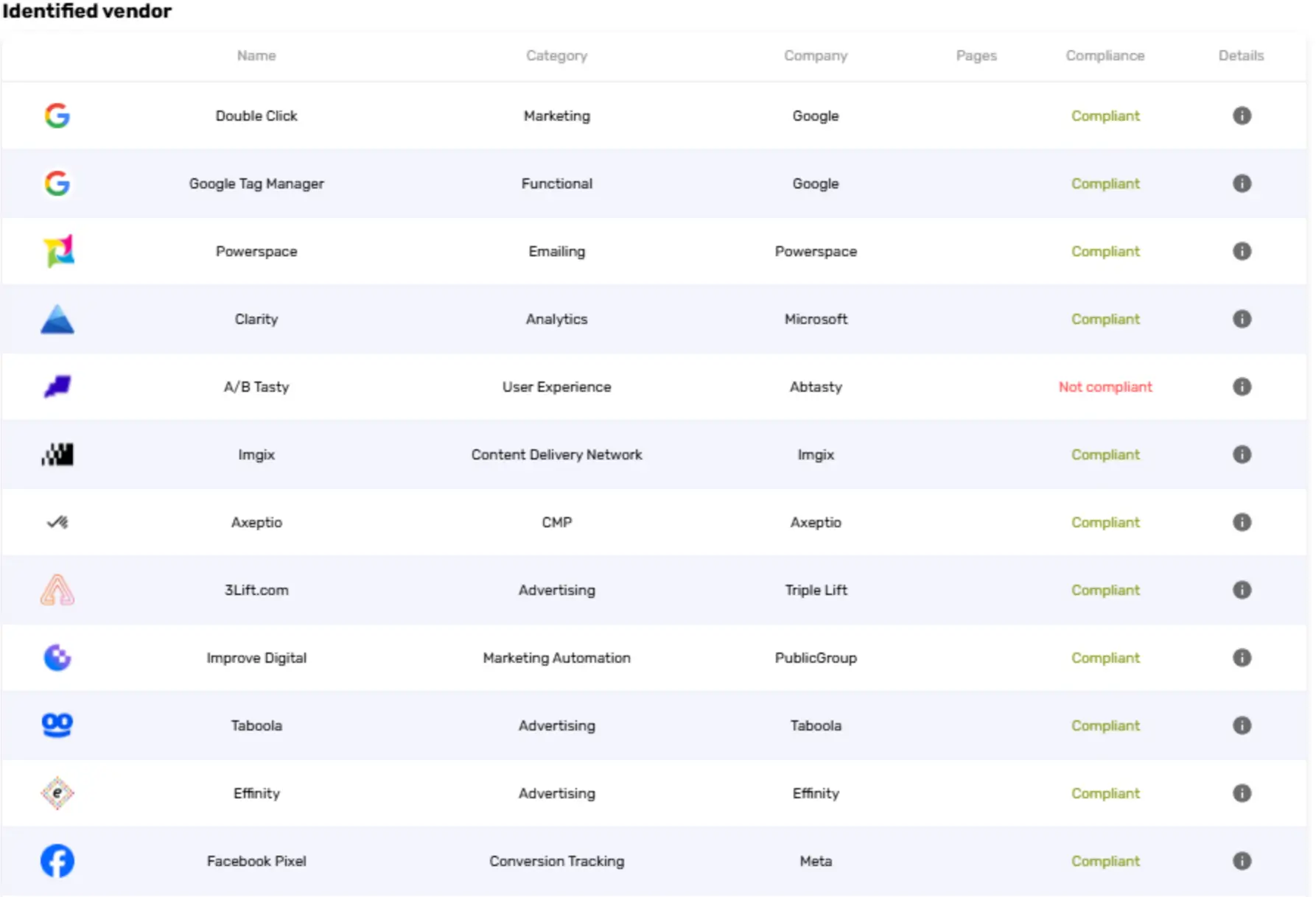Click the Powerspace vendor logo
This screenshot has height=897, width=1316.
[x=58, y=251]
